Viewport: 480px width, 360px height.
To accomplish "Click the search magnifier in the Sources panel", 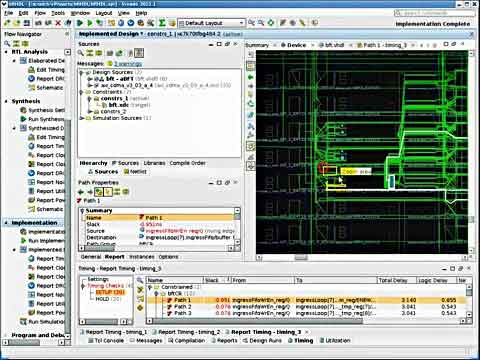I will point(81,53).
